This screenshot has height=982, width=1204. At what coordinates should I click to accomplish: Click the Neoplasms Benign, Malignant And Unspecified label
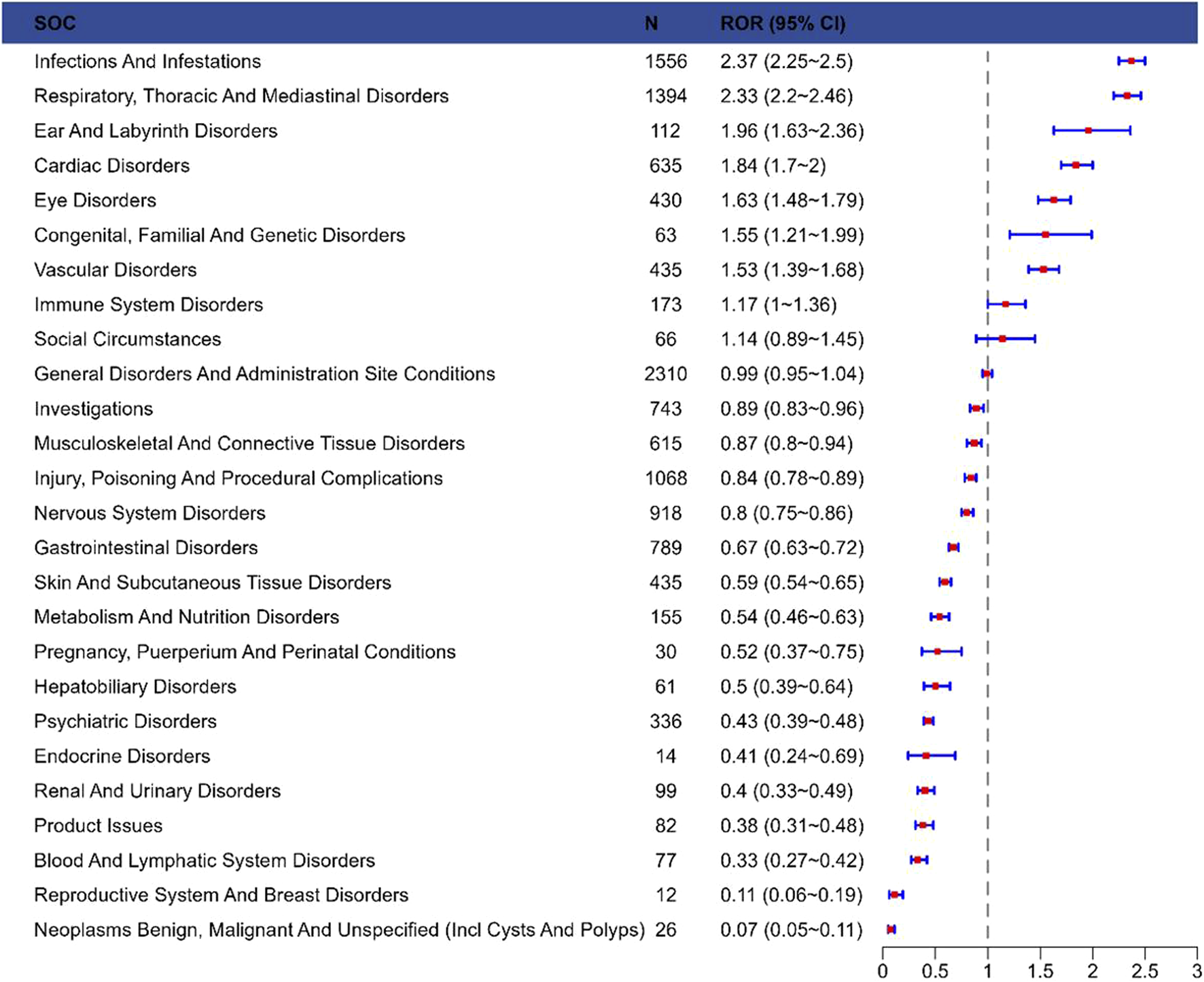[x=339, y=930]
